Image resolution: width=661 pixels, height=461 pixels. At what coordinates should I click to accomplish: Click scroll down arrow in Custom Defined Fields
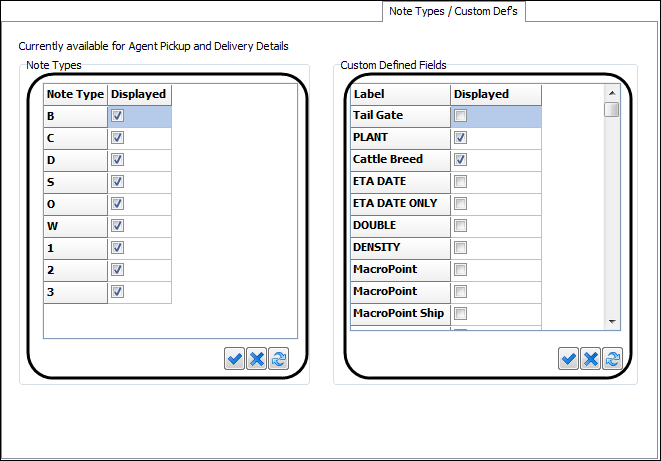pos(612,322)
